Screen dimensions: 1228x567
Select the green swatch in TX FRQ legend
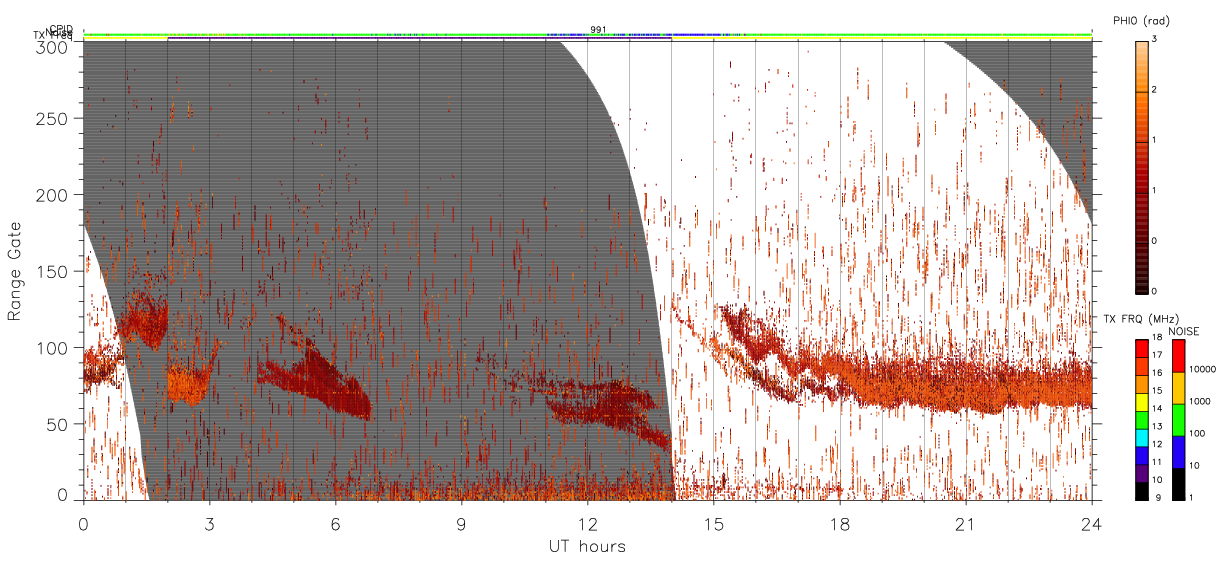click(x=1142, y=420)
